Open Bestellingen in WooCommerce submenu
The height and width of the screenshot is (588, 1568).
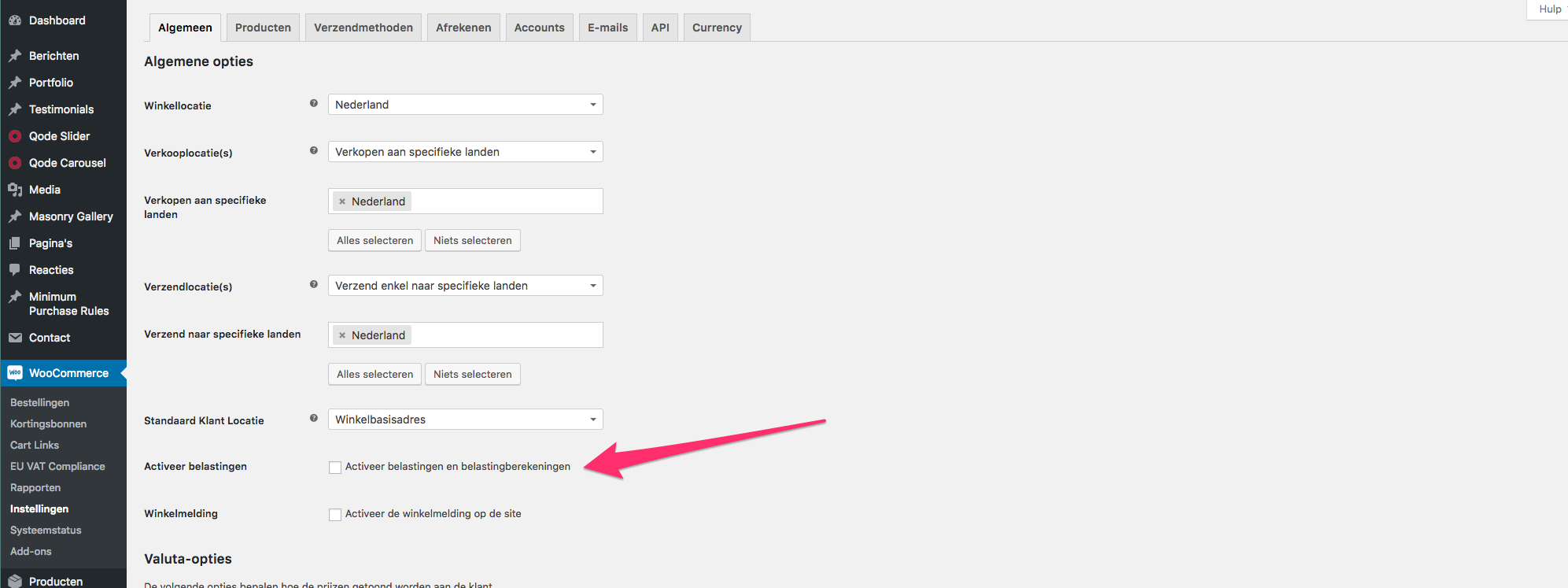point(40,402)
